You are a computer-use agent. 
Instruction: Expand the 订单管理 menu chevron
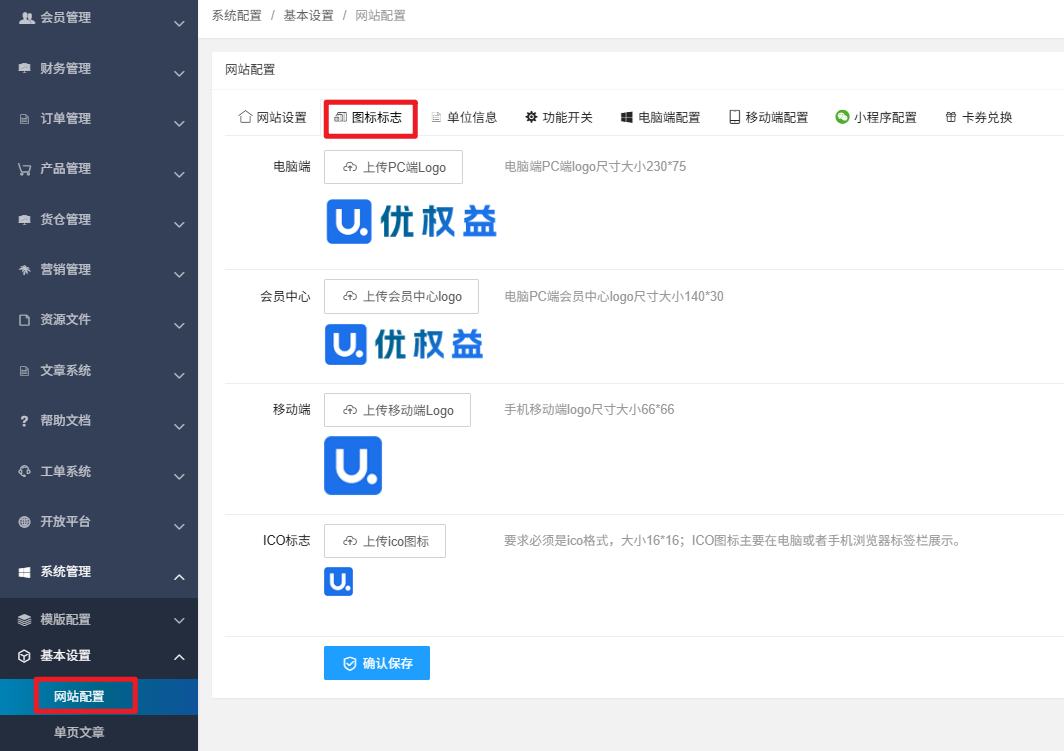point(179,123)
